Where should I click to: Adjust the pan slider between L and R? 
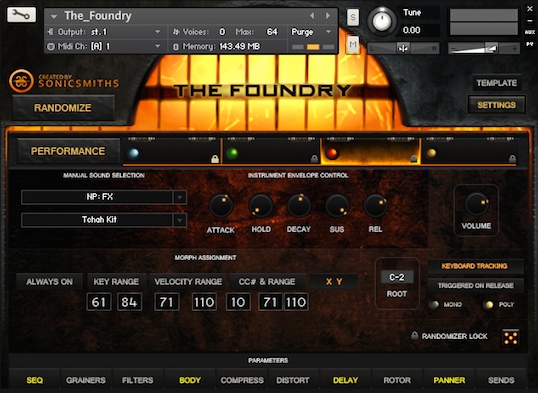pos(403,48)
